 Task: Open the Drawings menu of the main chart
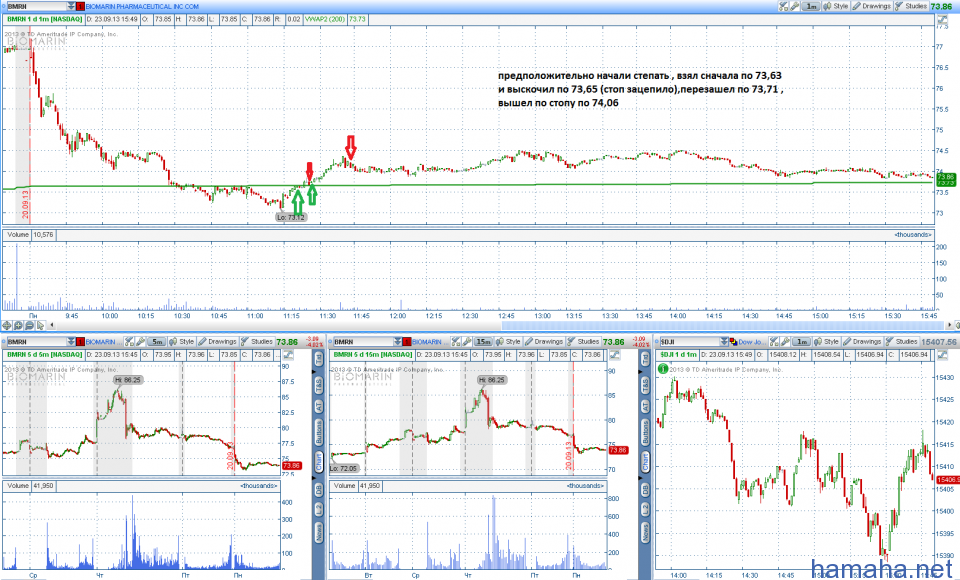[x=872, y=6]
